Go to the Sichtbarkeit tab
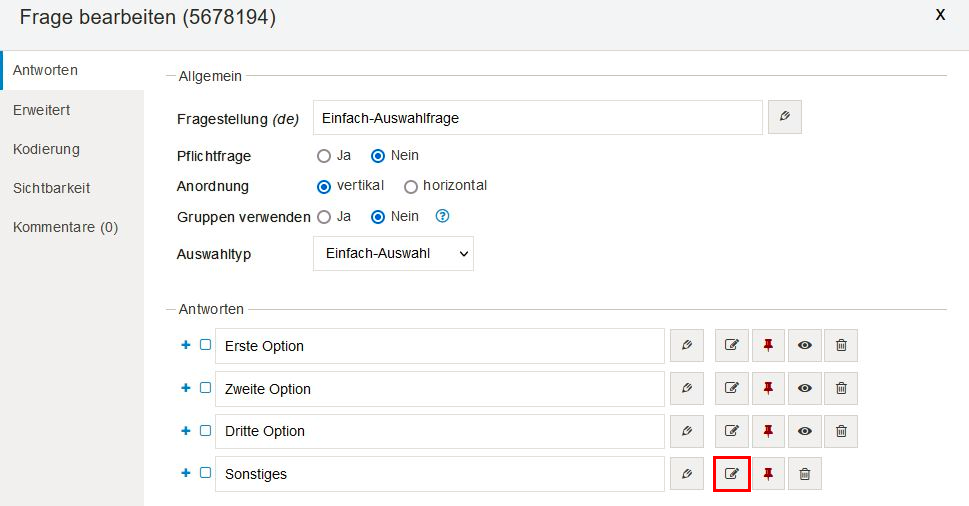Viewport: 969px width, 506px height. (x=52, y=188)
